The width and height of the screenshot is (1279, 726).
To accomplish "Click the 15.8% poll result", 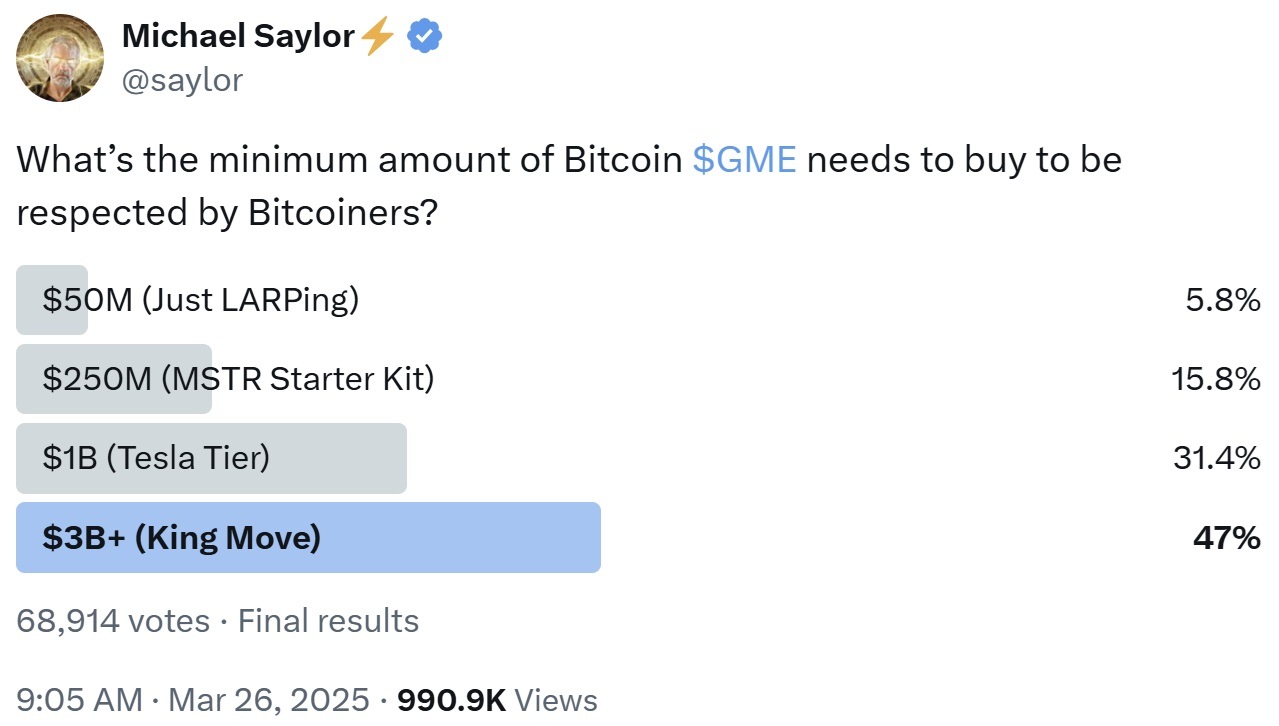I will pos(1215,379).
